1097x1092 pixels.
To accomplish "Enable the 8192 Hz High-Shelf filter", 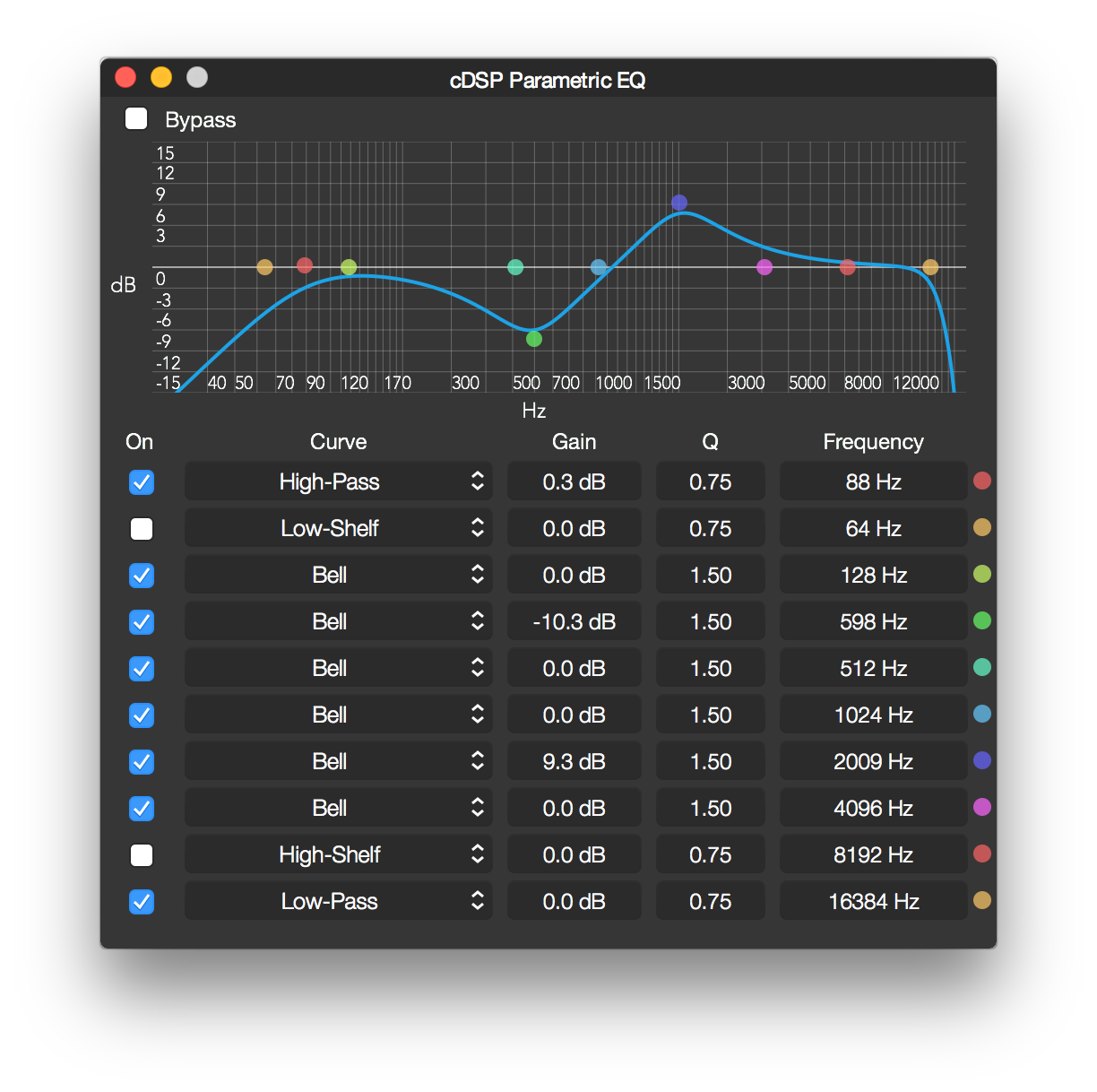I will [141, 855].
